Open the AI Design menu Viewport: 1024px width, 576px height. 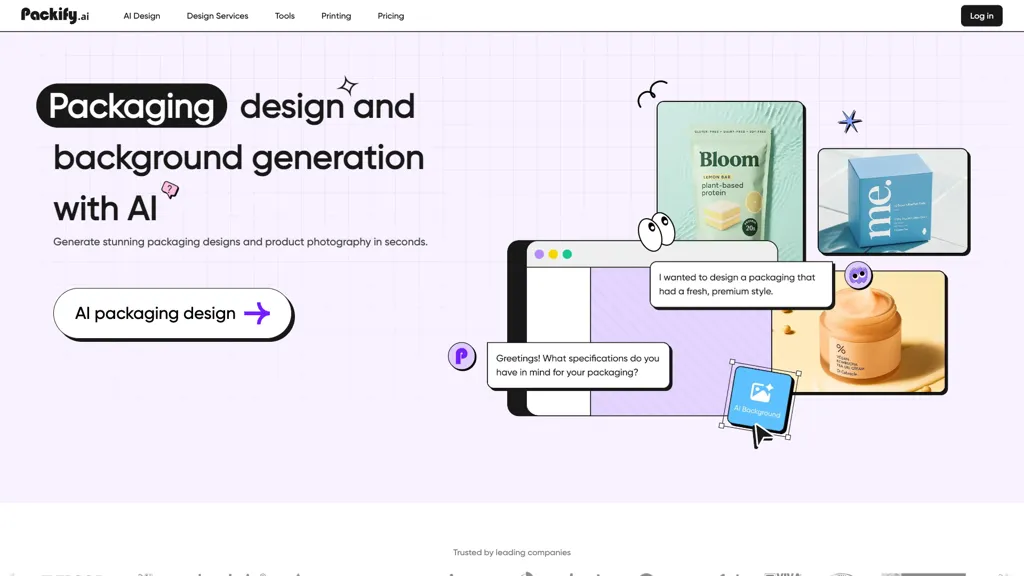coord(142,16)
